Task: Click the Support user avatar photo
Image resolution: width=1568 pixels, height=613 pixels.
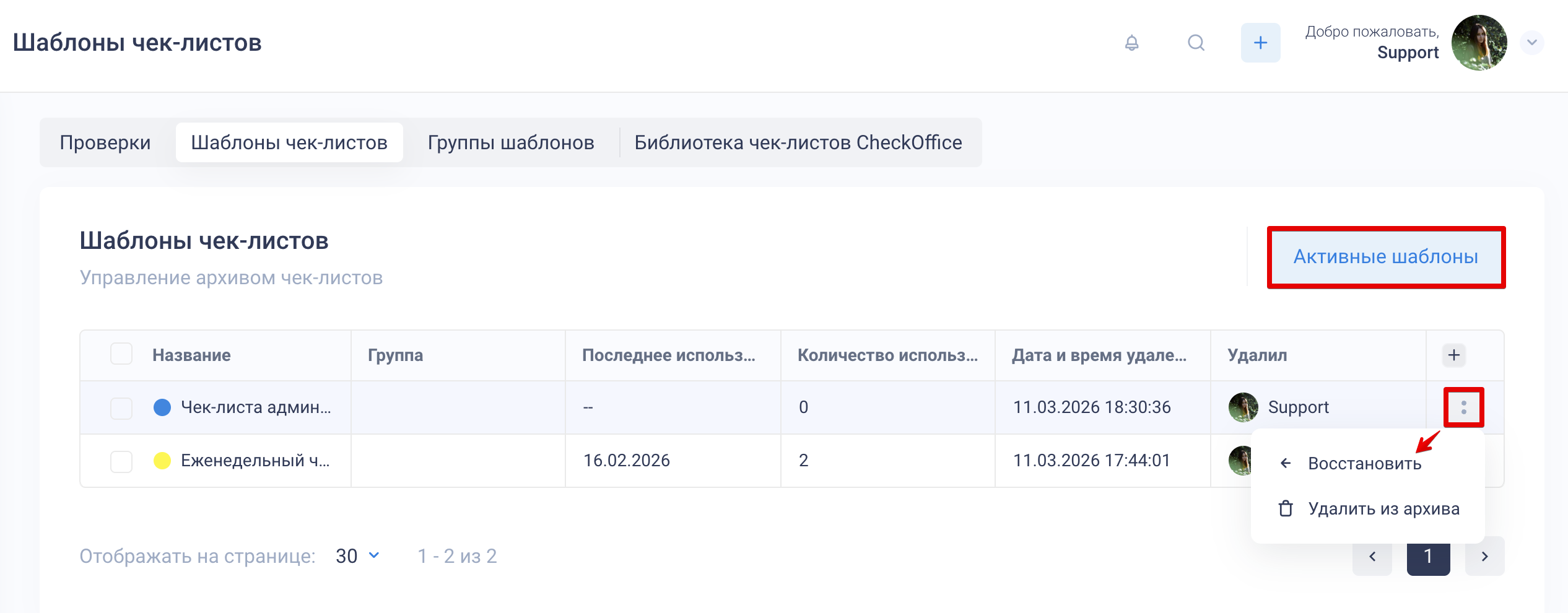Action: point(1479,43)
